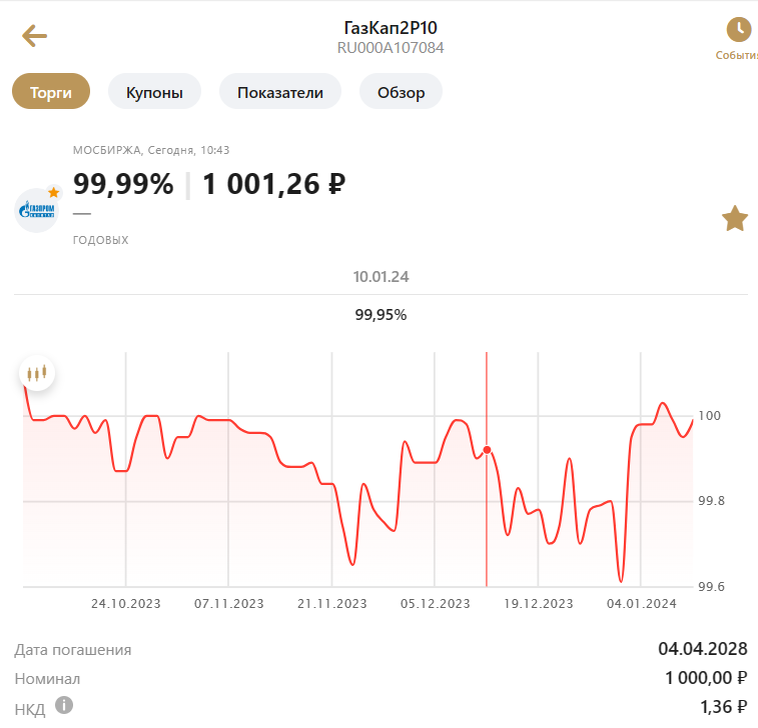Open the Events clock icon
The width and height of the screenshot is (758, 728).
(x=738, y=29)
